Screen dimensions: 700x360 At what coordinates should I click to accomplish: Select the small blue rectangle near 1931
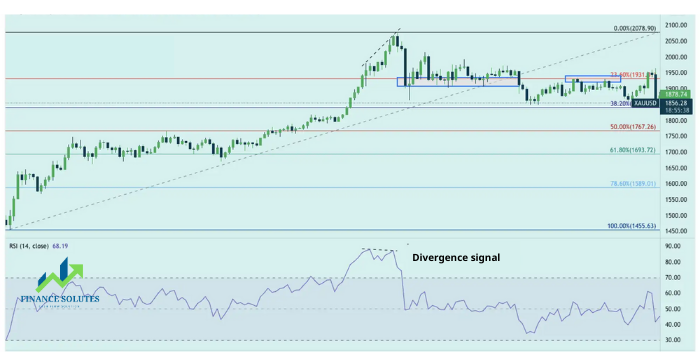click(x=593, y=79)
